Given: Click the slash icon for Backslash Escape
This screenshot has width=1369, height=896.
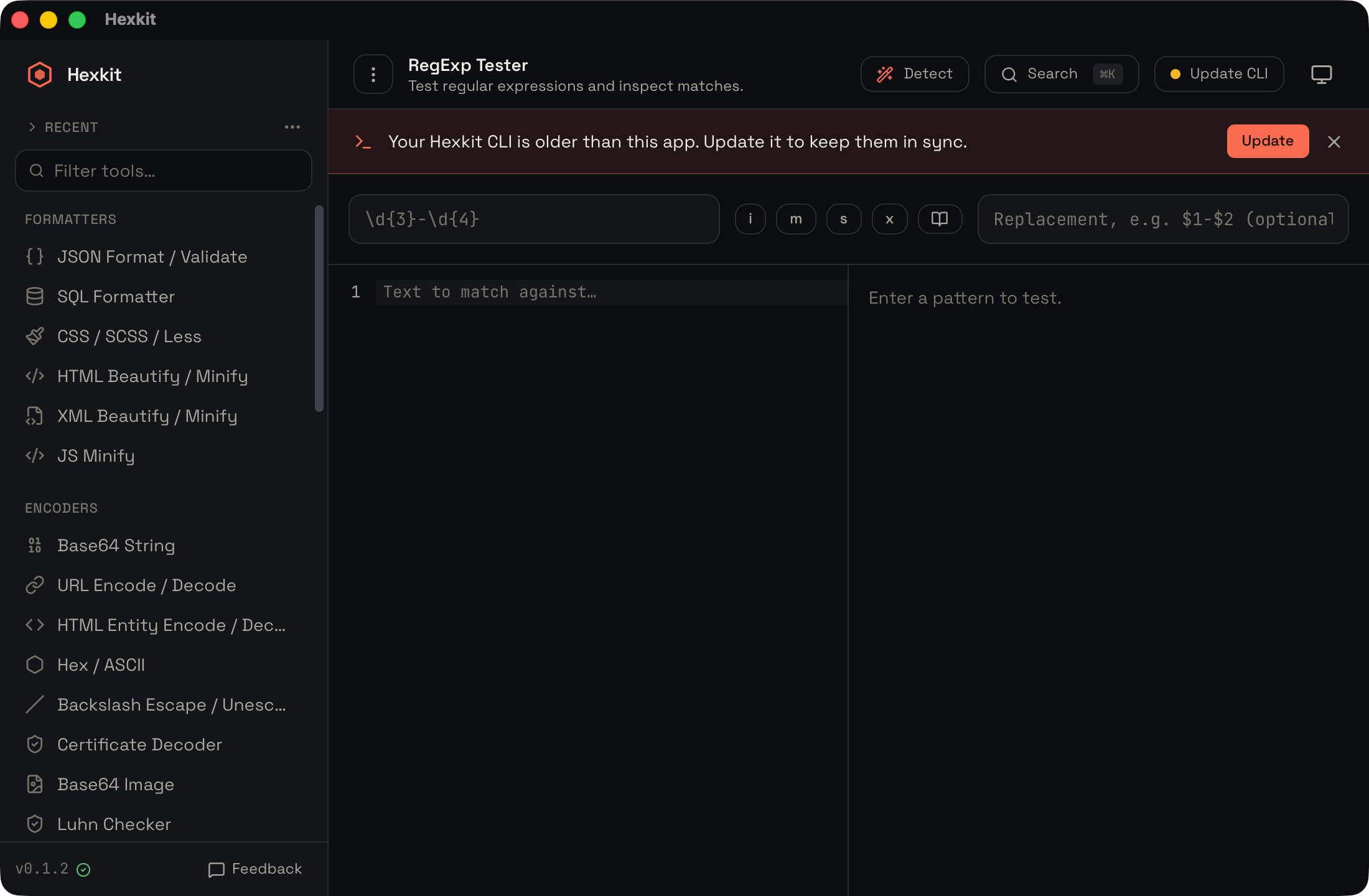Looking at the screenshot, I should (x=35, y=704).
